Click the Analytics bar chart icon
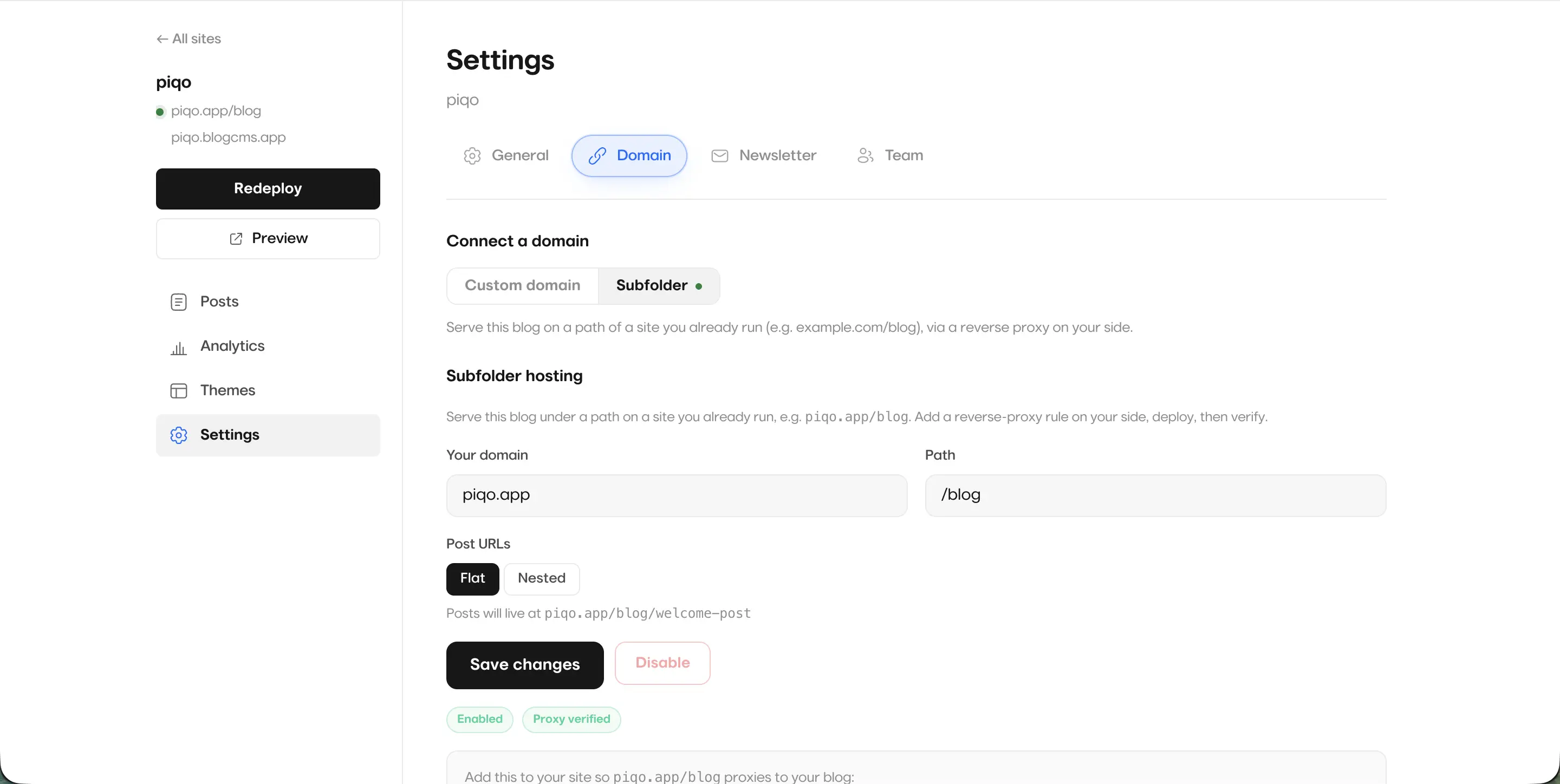This screenshot has width=1560, height=784. tap(179, 347)
